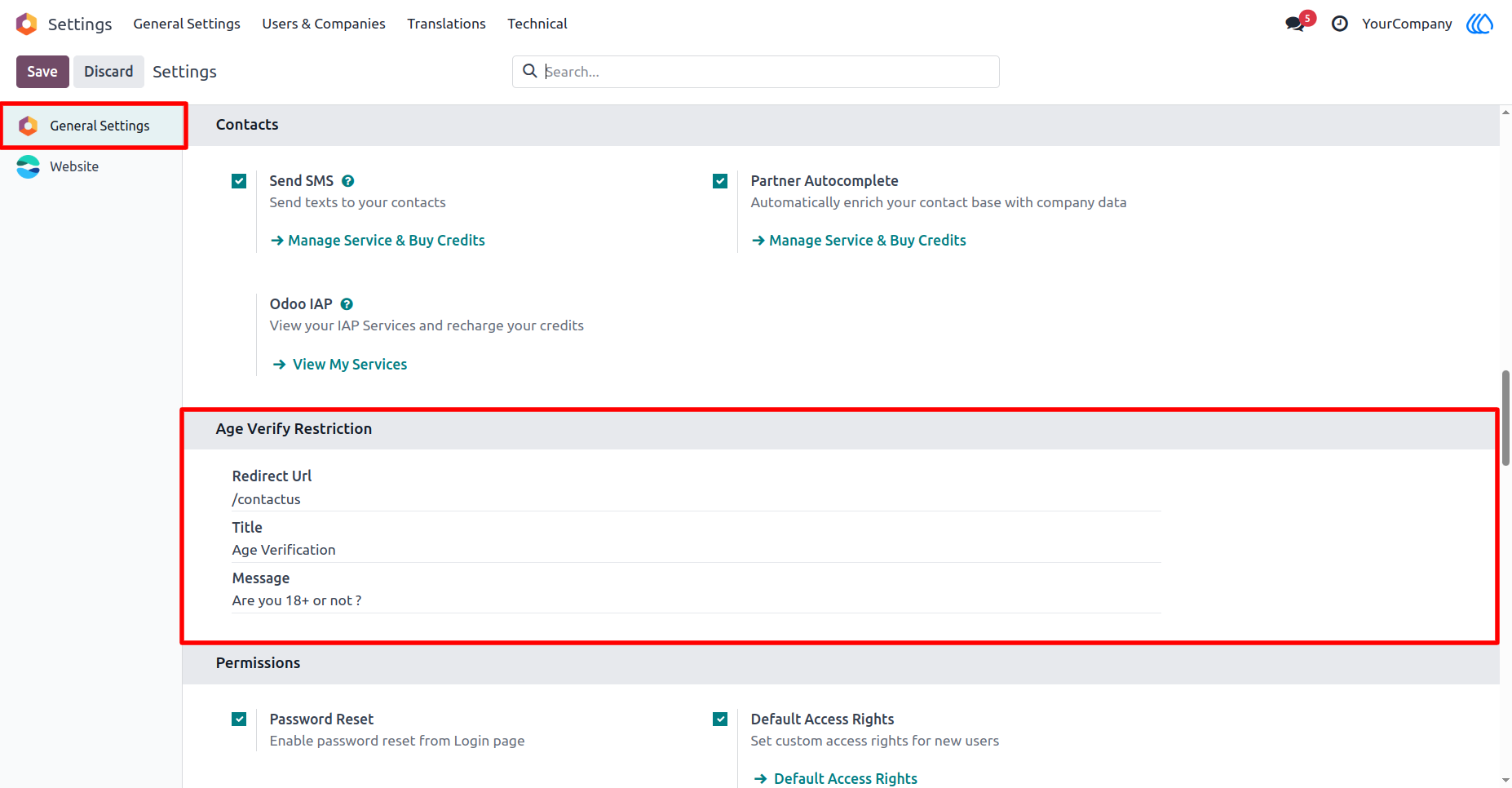
Task: Click the Age Verify Restriction heading
Action: pos(294,429)
